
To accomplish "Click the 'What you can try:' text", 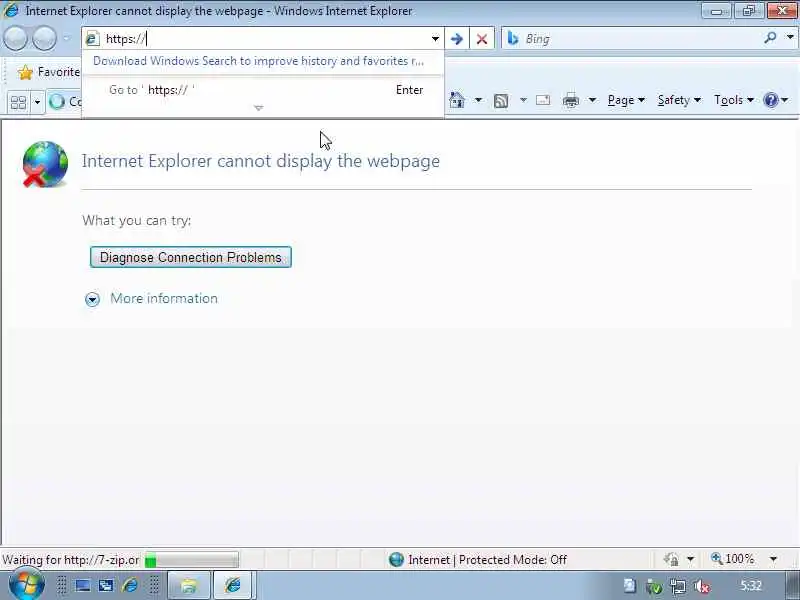I will click(137, 220).
